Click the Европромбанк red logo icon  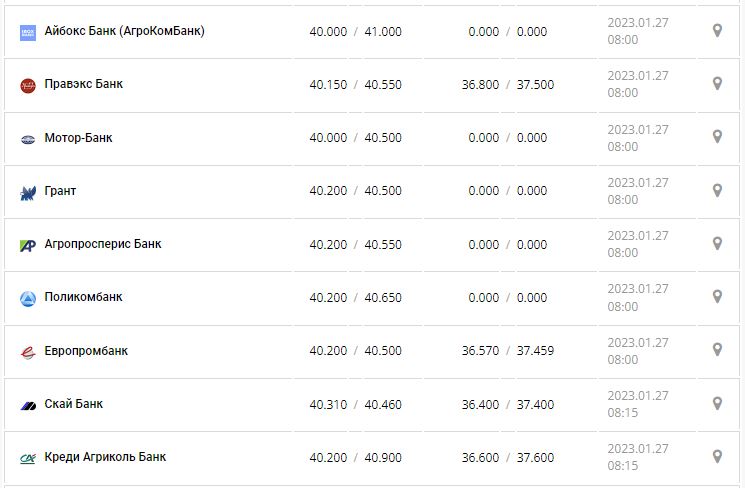tap(28, 352)
